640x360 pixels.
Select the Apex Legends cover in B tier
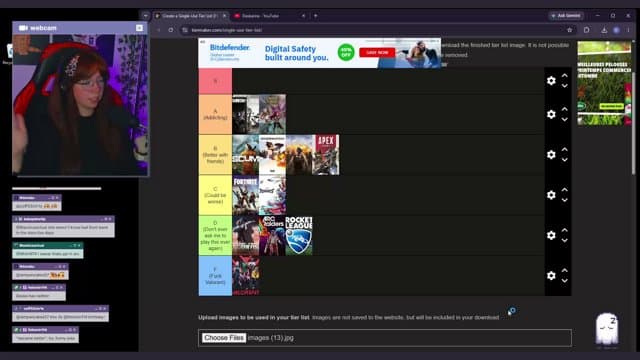(x=326, y=155)
